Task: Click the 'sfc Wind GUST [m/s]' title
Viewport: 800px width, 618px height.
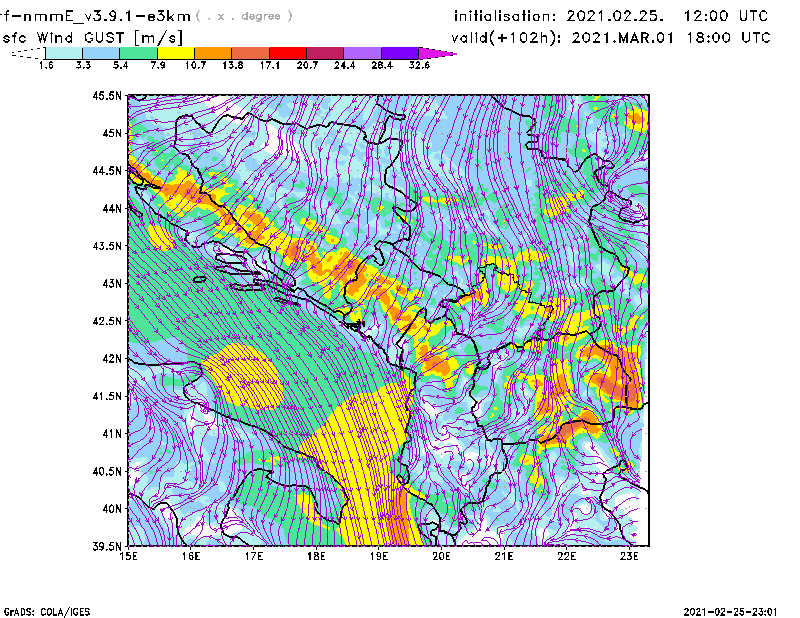Action: [93, 38]
